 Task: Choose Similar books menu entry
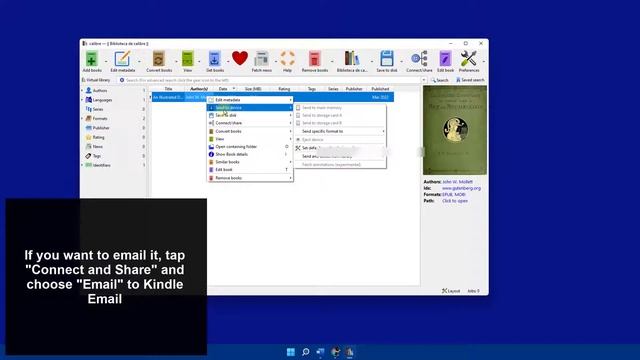tap(250, 162)
